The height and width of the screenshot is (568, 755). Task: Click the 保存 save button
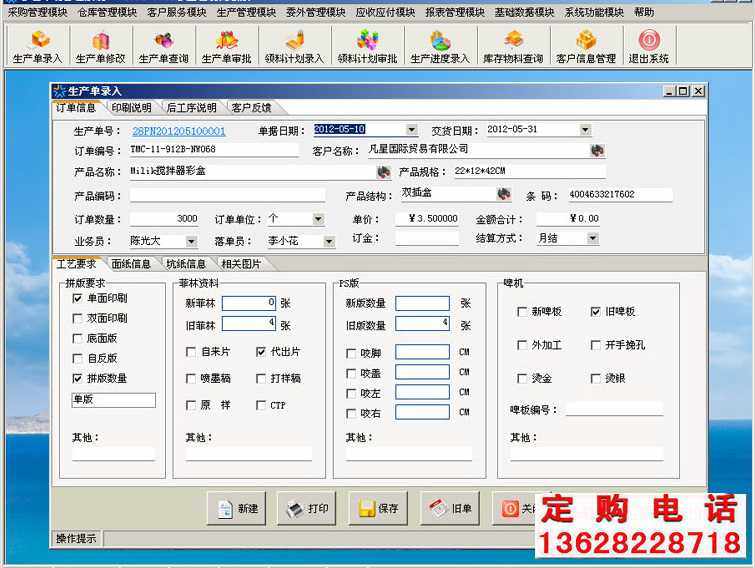(x=378, y=508)
